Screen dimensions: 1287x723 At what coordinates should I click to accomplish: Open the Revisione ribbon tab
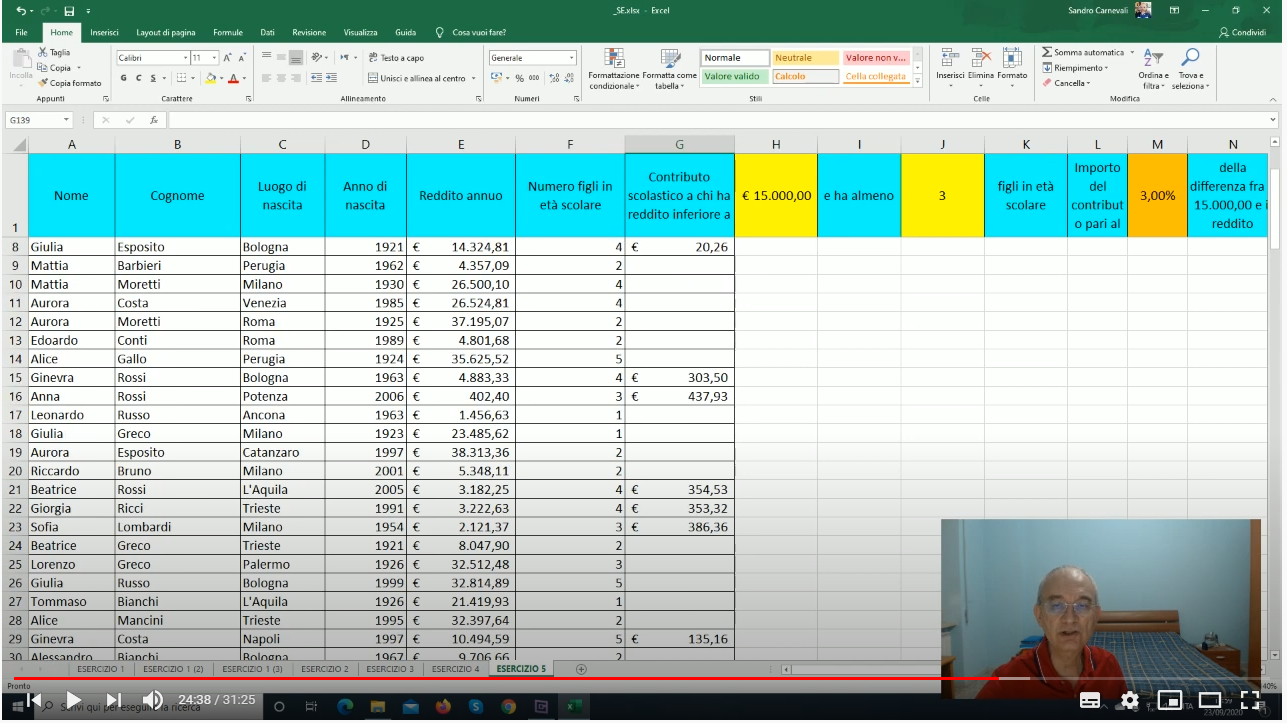pos(309,32)
